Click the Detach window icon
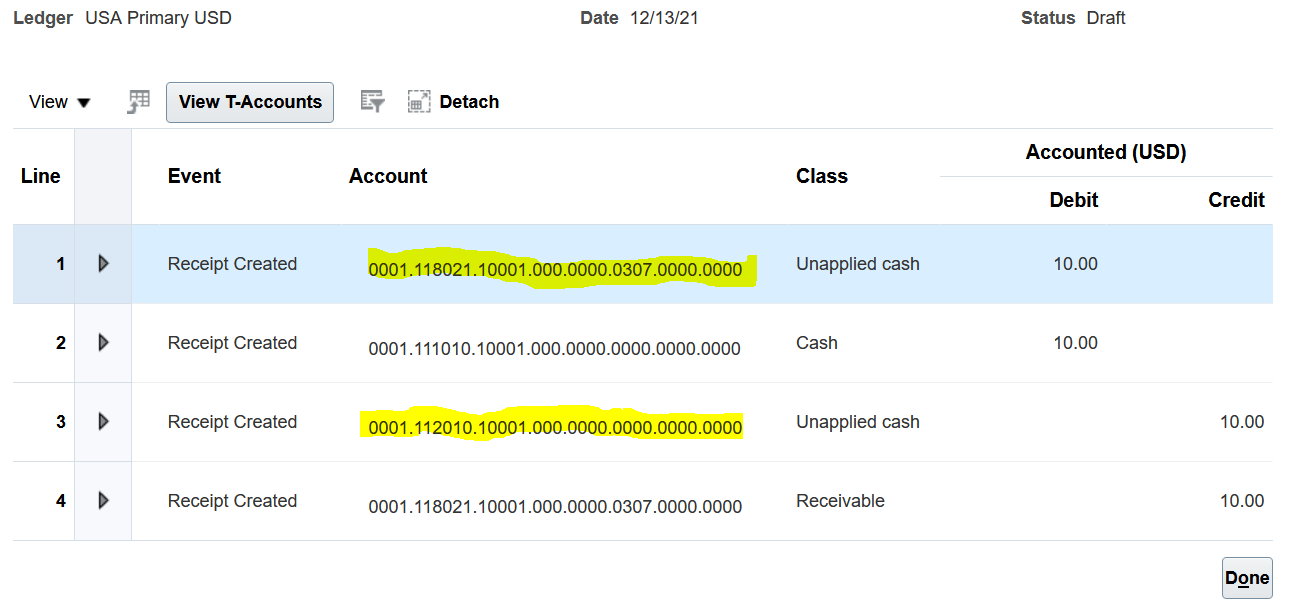Image resolution: width=1293 pixels, height=616 pixels. point(419,101)
